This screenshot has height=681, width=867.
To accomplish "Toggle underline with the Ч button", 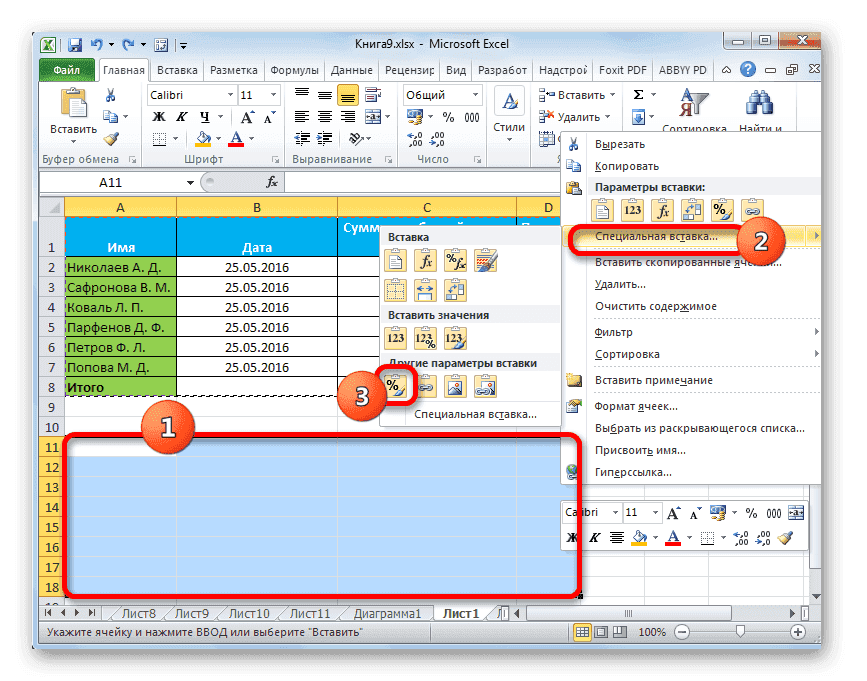I will (202, 115).
